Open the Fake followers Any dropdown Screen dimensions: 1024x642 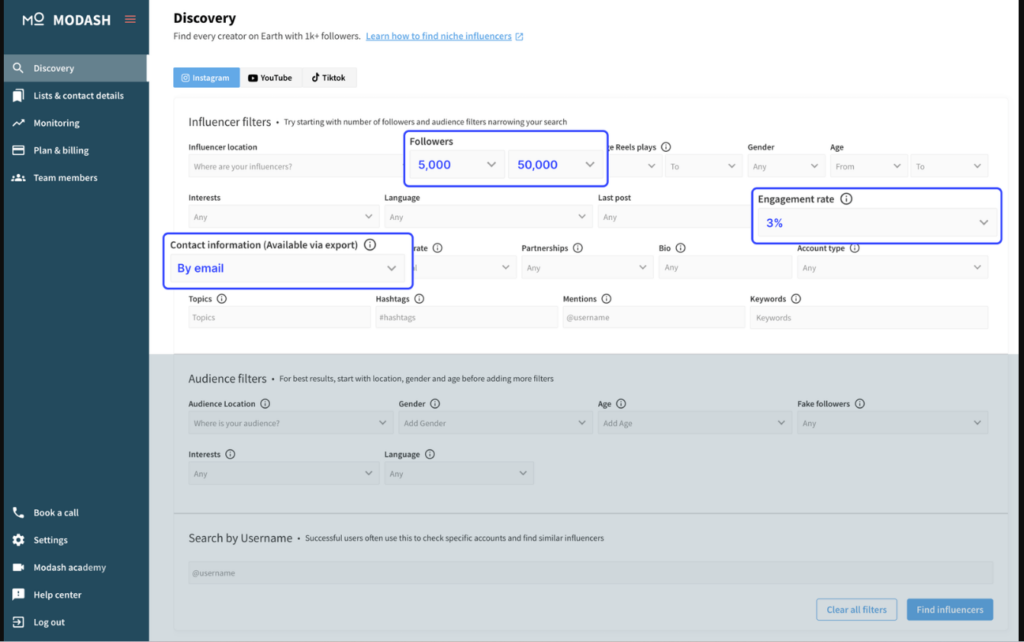(892, 423)
